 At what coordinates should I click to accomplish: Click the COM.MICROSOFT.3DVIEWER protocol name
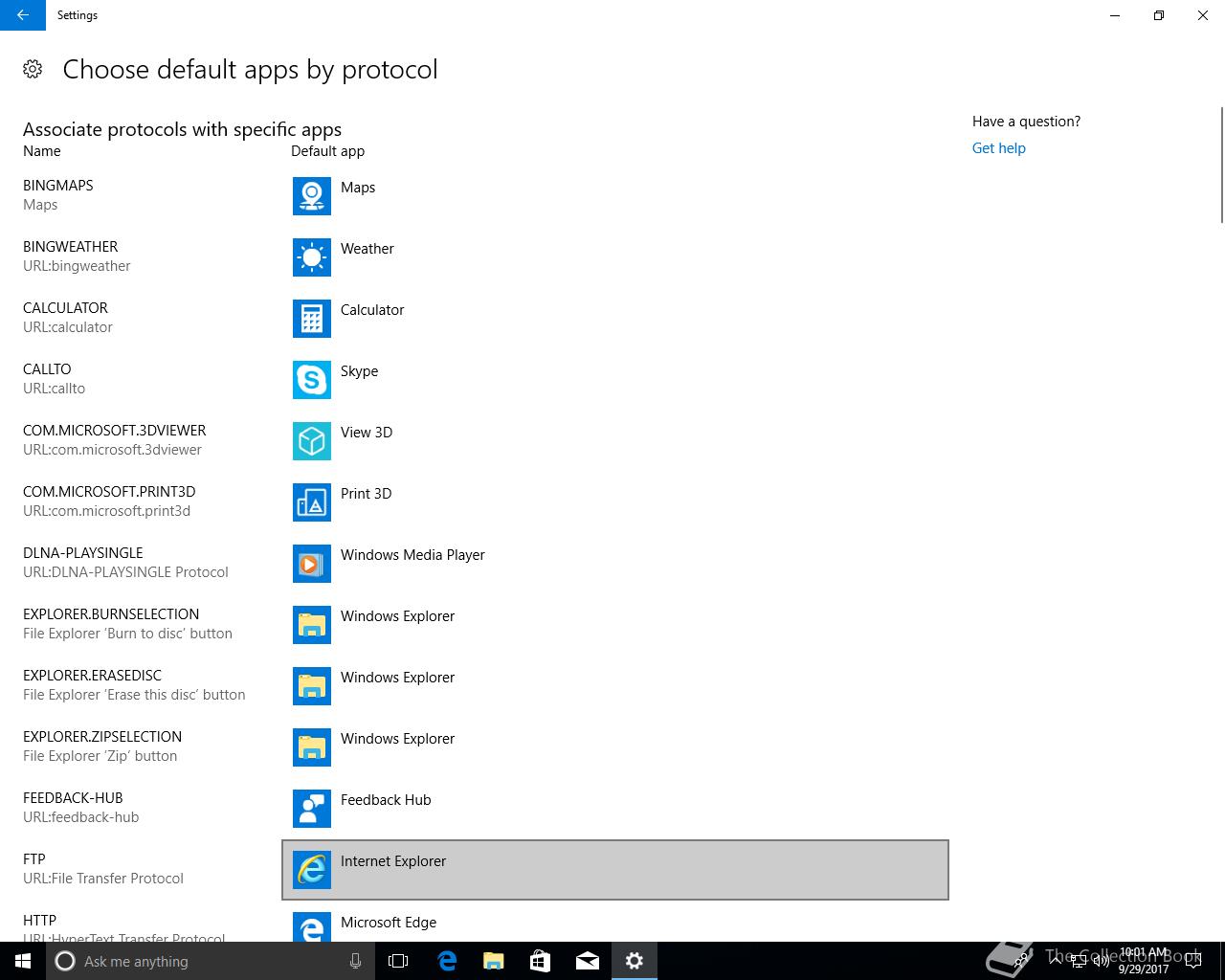point(115,431)
